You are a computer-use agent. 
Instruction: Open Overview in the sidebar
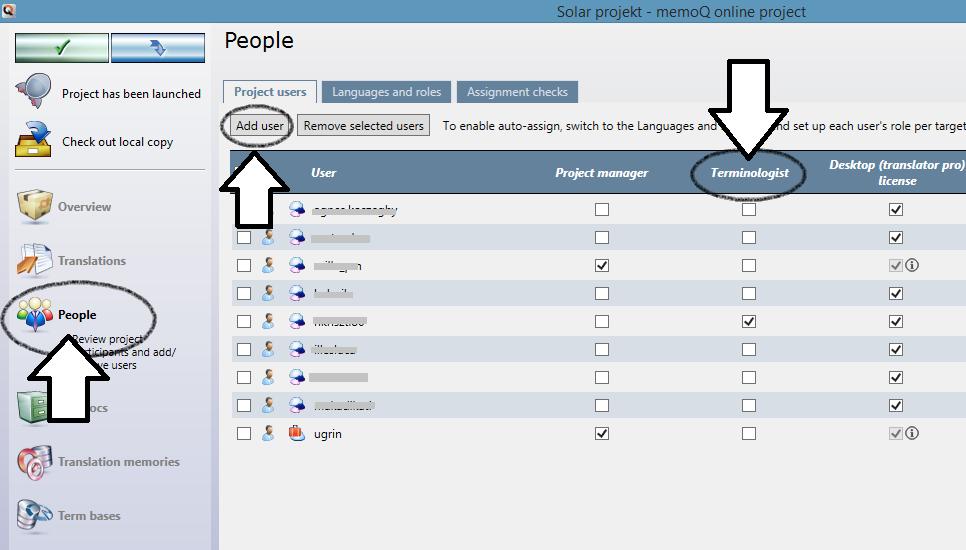(84, 207)
